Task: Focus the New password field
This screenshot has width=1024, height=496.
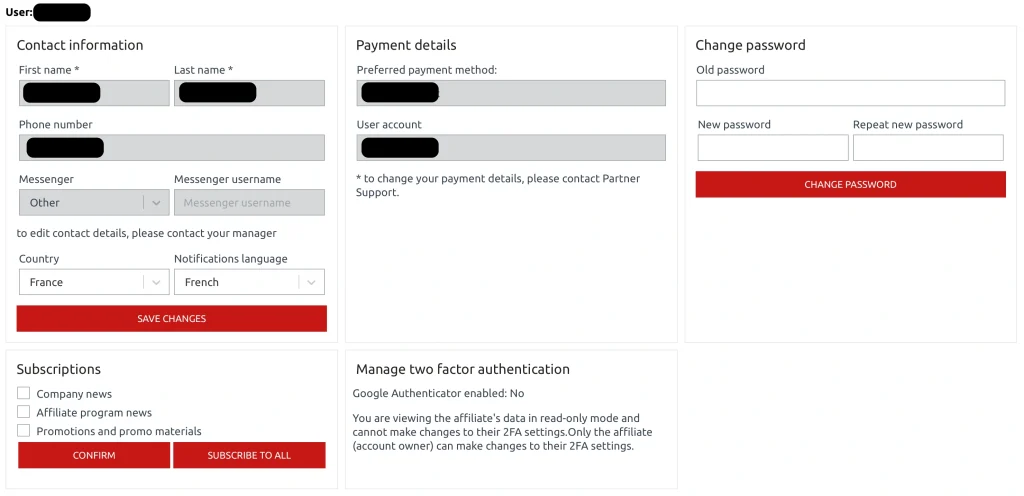Action: pos(773,147)
